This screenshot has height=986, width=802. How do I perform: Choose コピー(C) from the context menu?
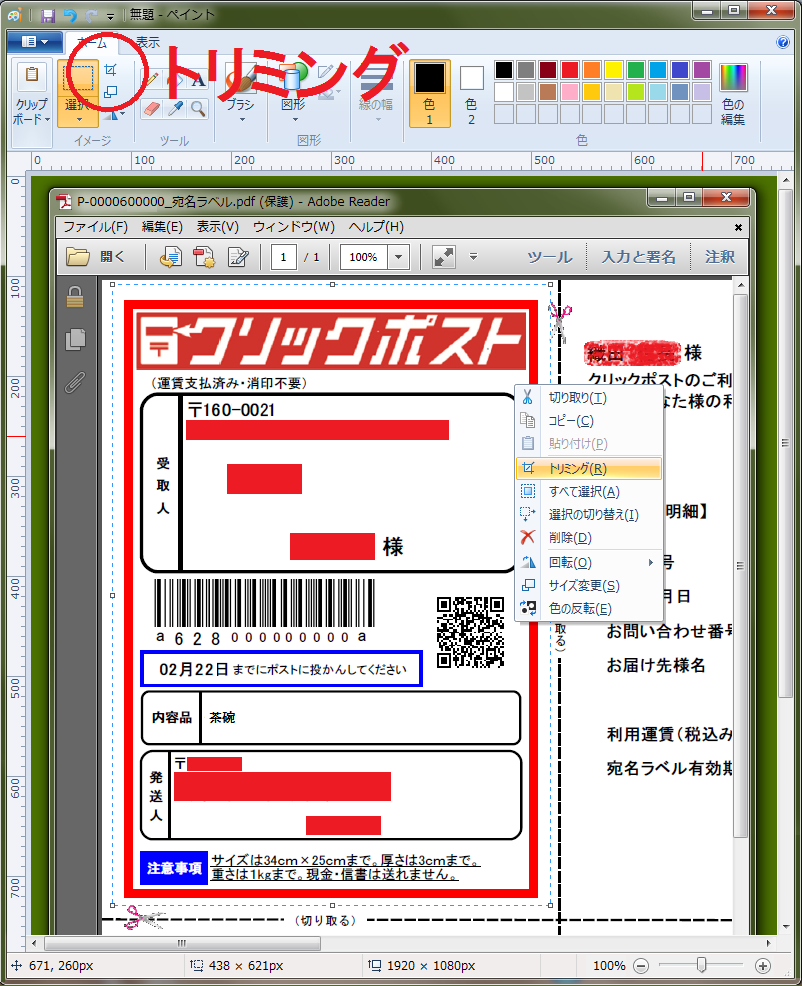[589, 421]
